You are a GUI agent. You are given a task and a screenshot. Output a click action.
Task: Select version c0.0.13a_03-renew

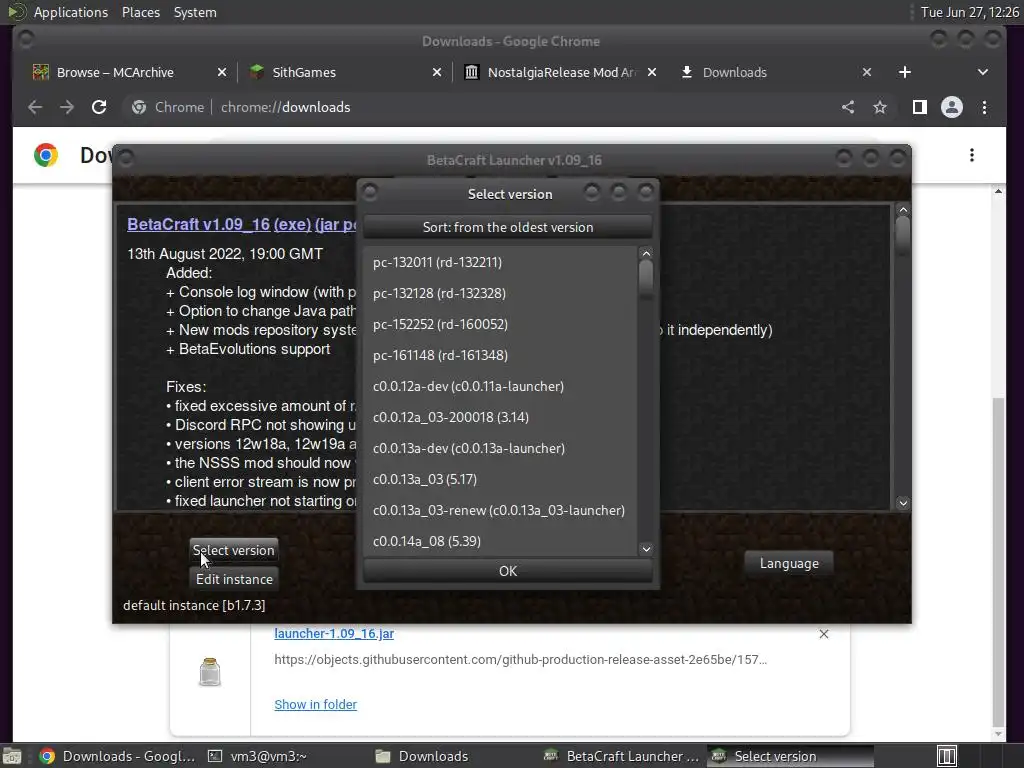coord(500,510)
